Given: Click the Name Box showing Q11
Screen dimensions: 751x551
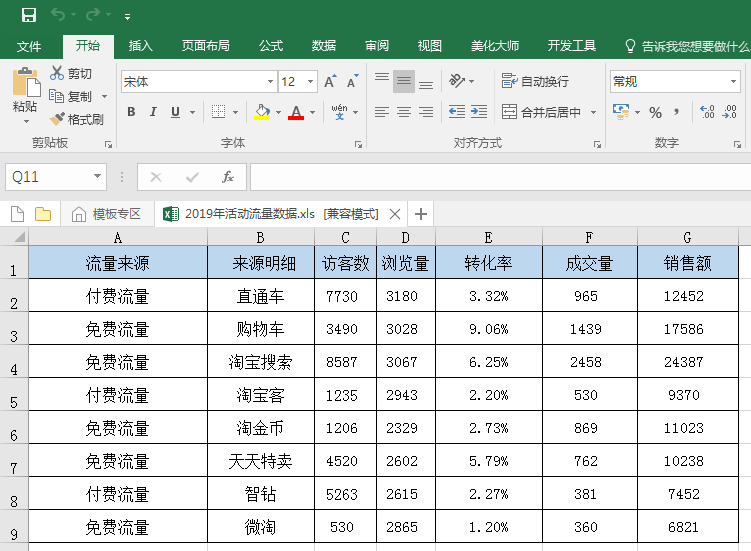Looking at the screenshot, I should click(47, 177).
